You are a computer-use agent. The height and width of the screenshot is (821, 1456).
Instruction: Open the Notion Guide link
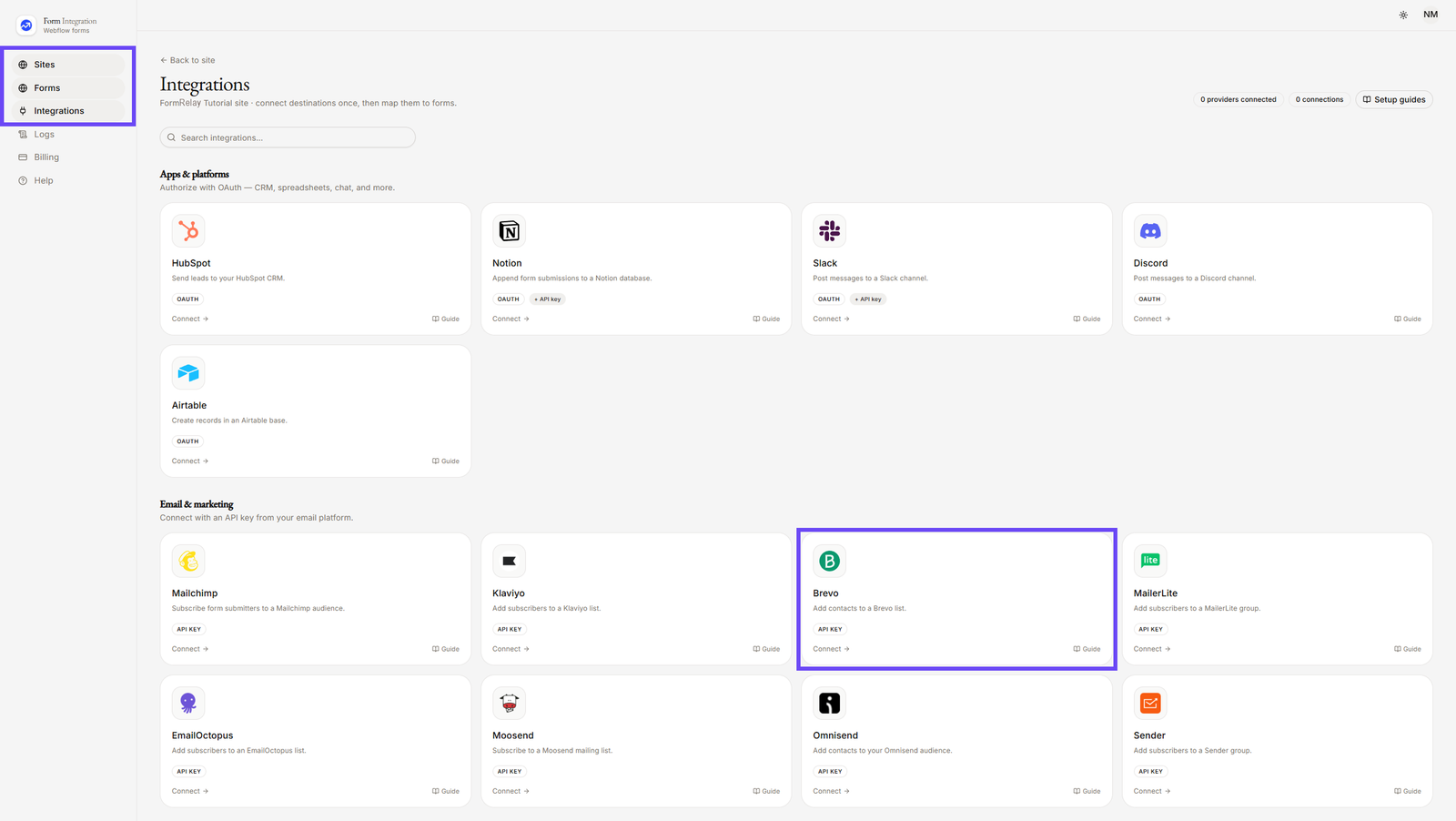pos(766,319)
